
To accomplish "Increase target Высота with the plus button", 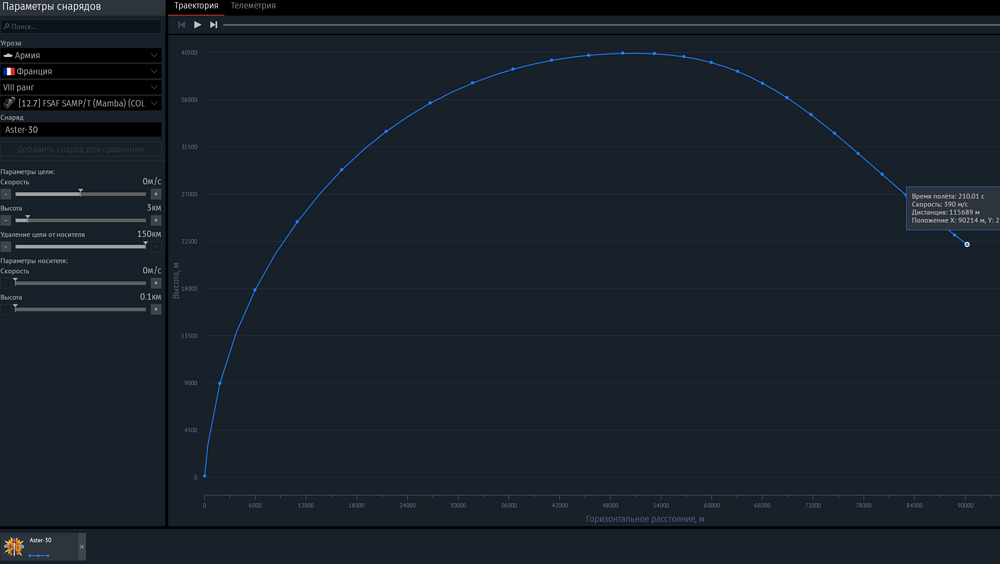I will [x=156, y=220].
